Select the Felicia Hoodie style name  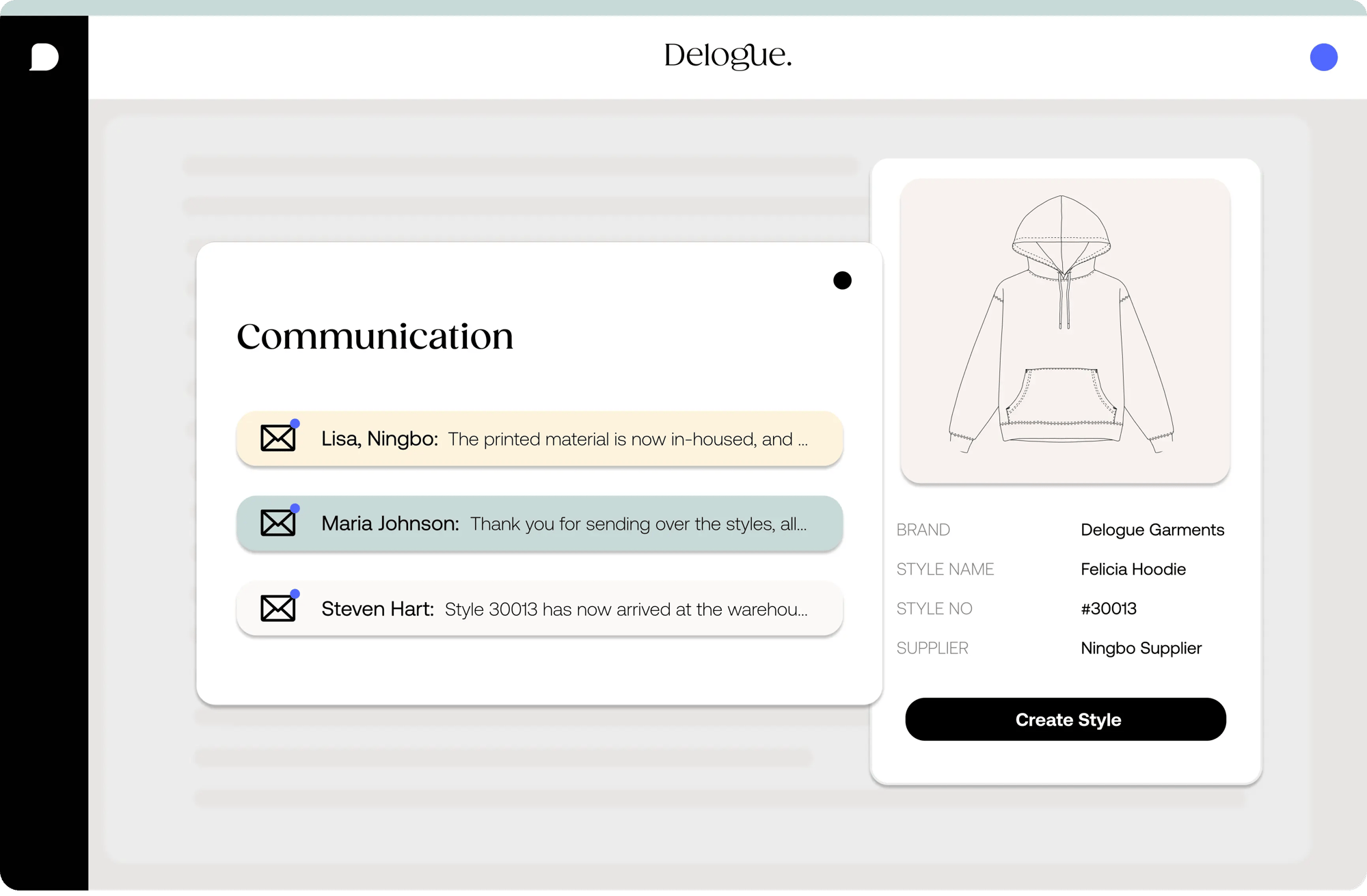[x=1133, y=569]
